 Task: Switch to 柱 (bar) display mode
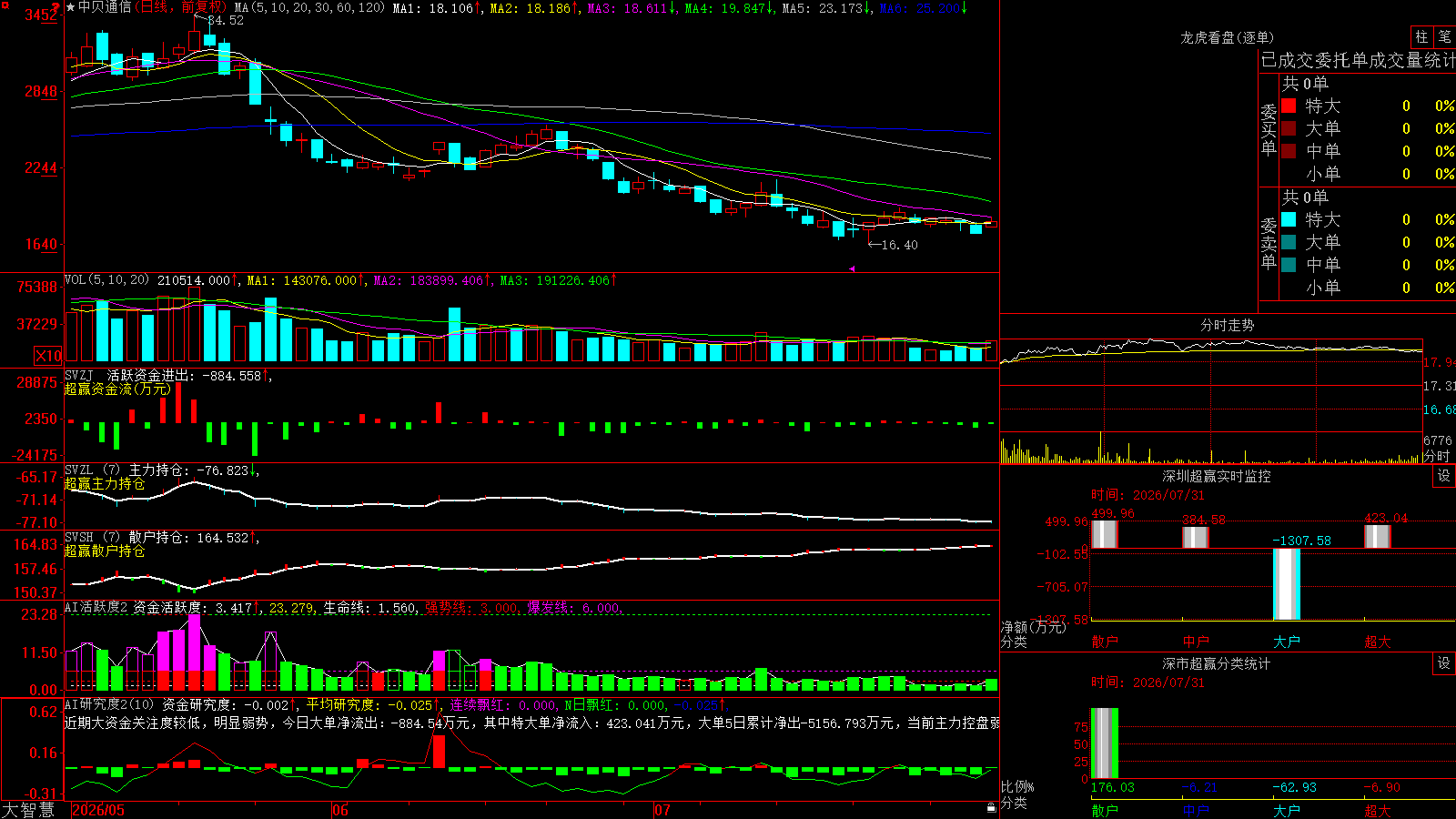click(1421, 37)
